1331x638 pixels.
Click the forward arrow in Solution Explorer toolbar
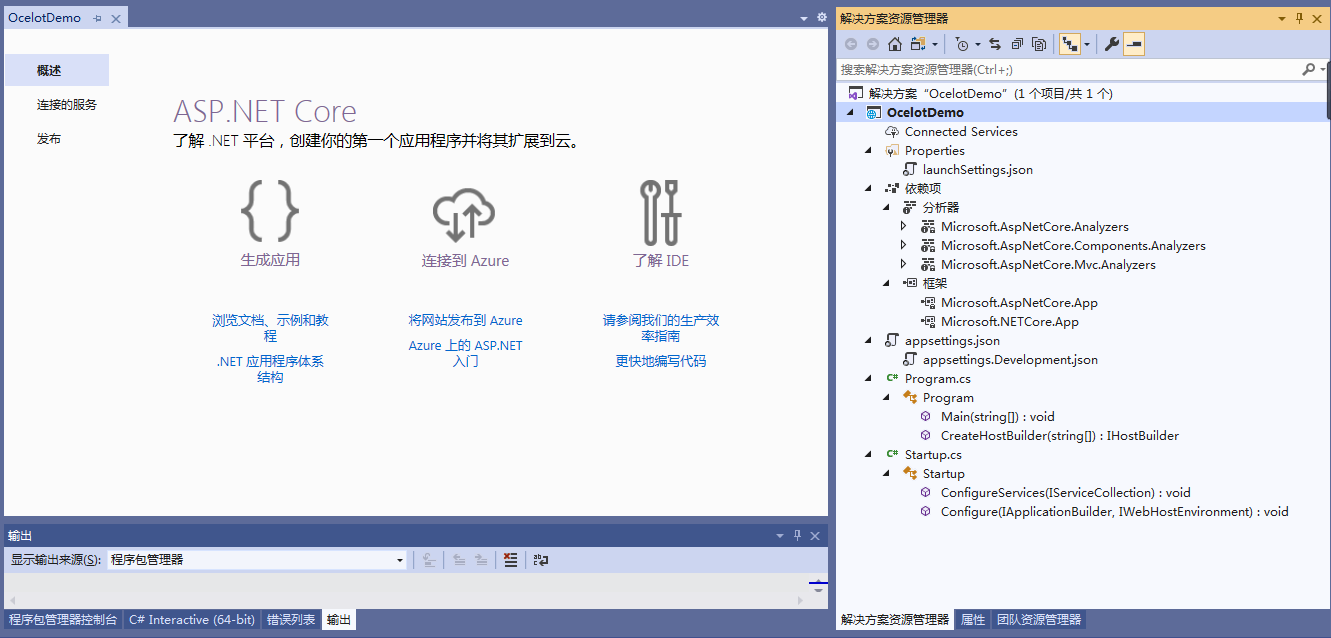click(873, 44)
